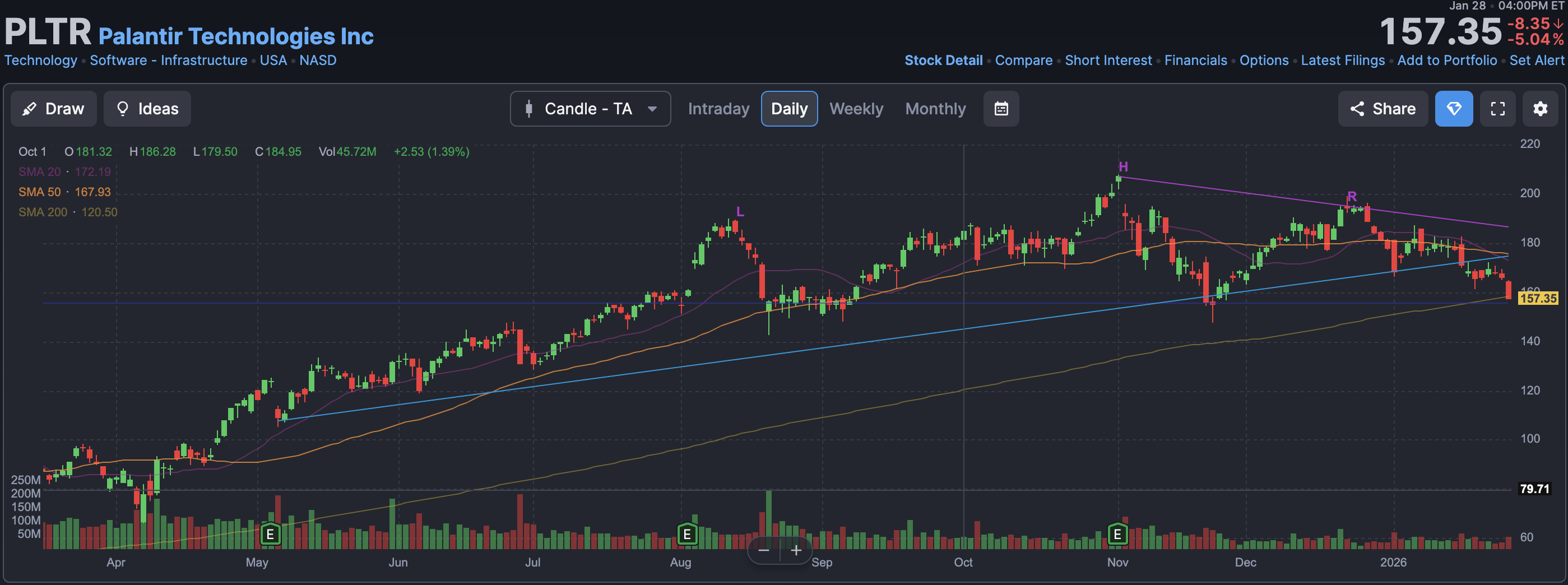Click the Vol 45.72M readout
1568x585 pixels.
[x=347, y=152]
